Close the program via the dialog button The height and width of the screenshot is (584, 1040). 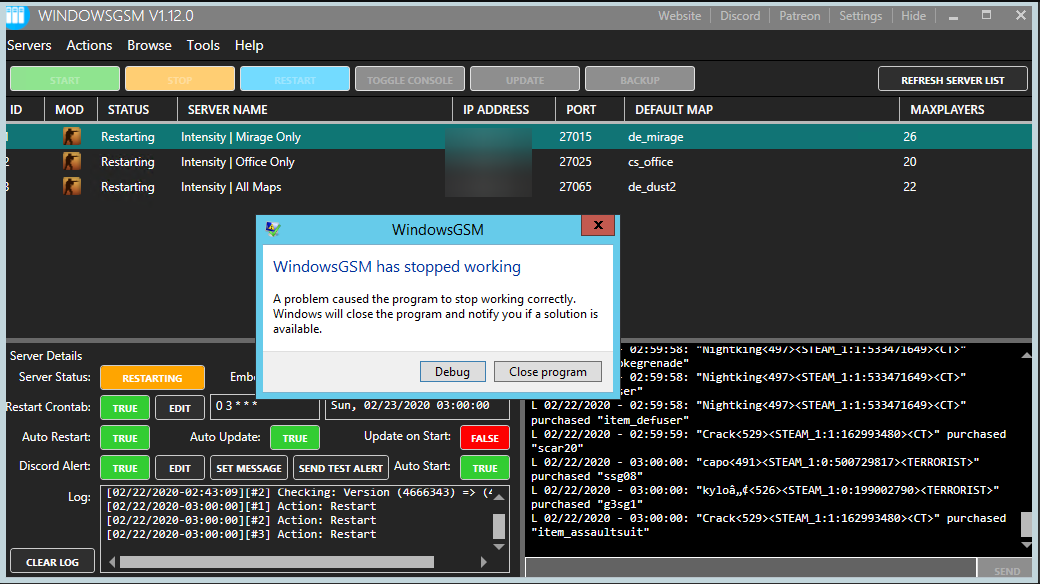click(x=548, y=371)
